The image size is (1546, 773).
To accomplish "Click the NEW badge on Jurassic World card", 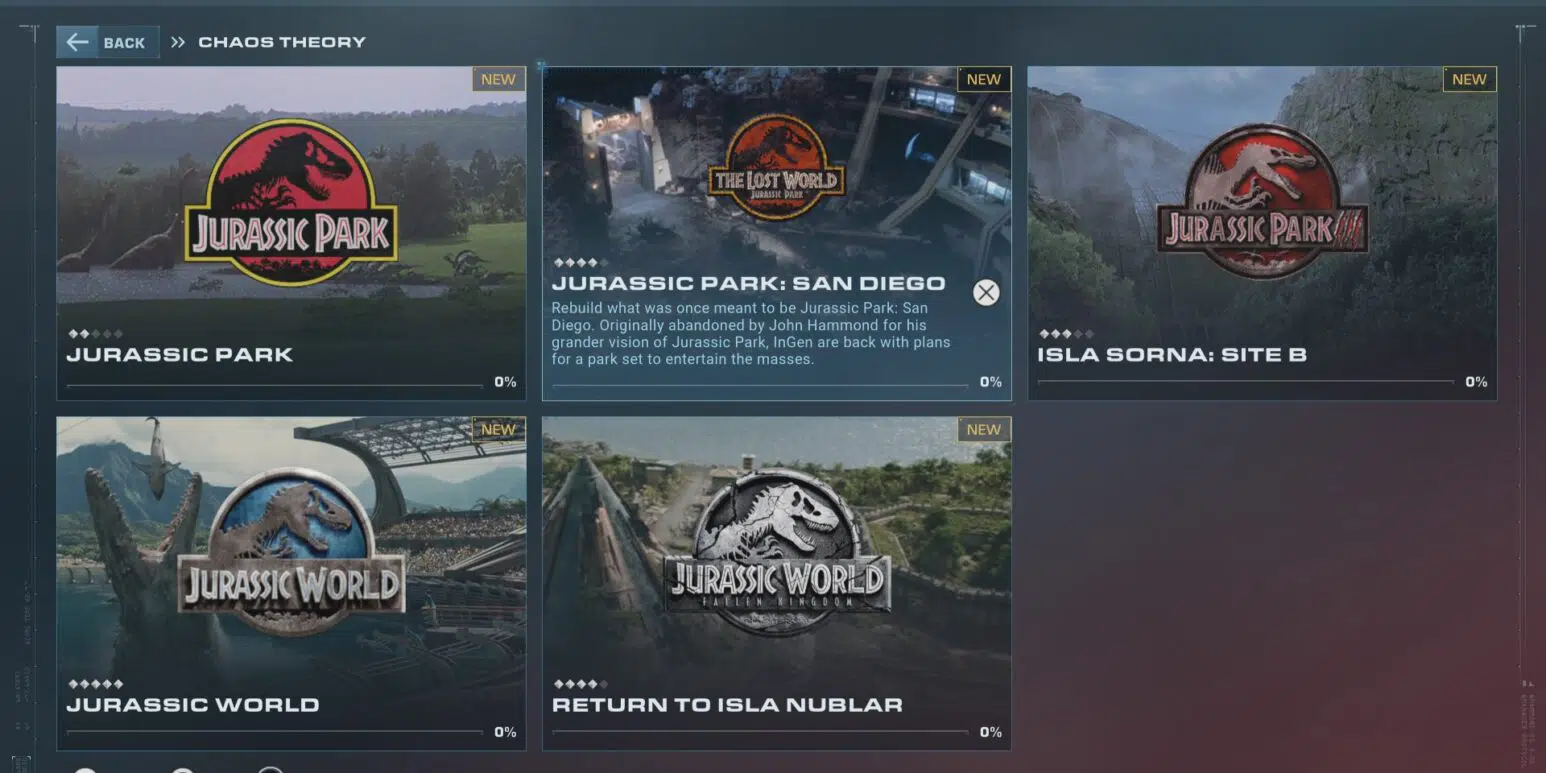I will click(x=498, y=429).
